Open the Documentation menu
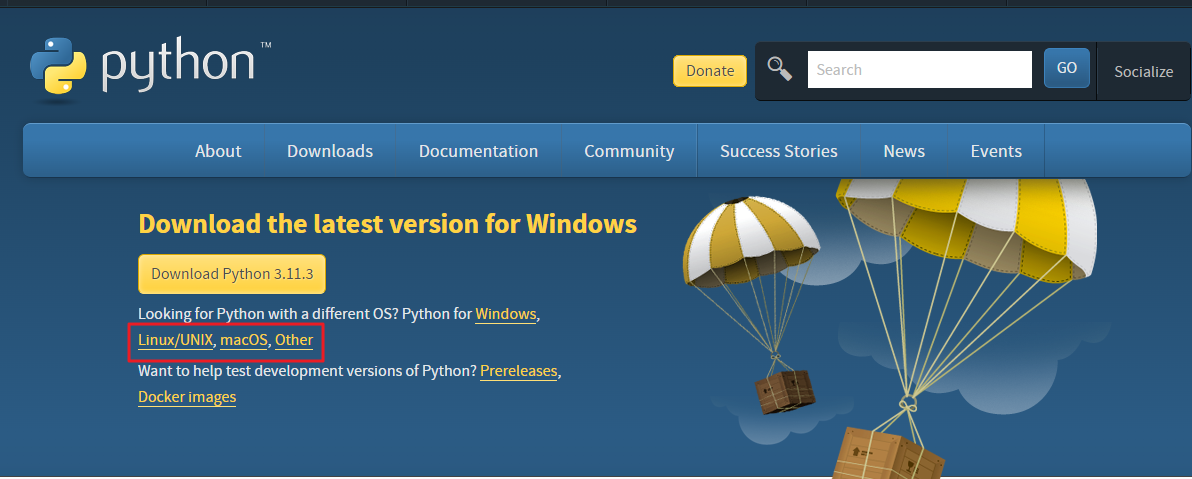Viewport: 1192px width, 479px height. pos(478,151)
